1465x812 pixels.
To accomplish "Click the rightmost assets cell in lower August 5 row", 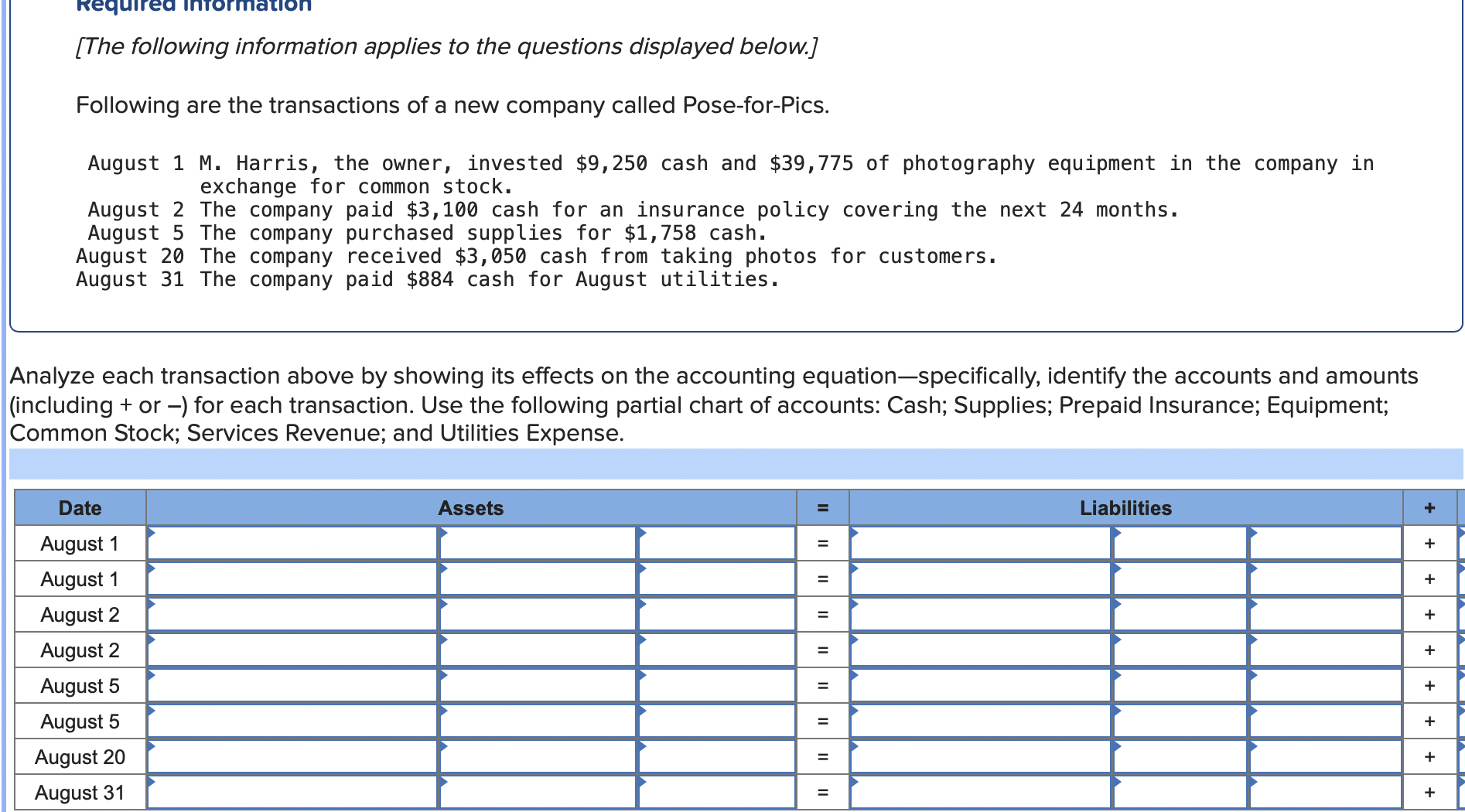I will pyautogui.click(x=717, y=721).
